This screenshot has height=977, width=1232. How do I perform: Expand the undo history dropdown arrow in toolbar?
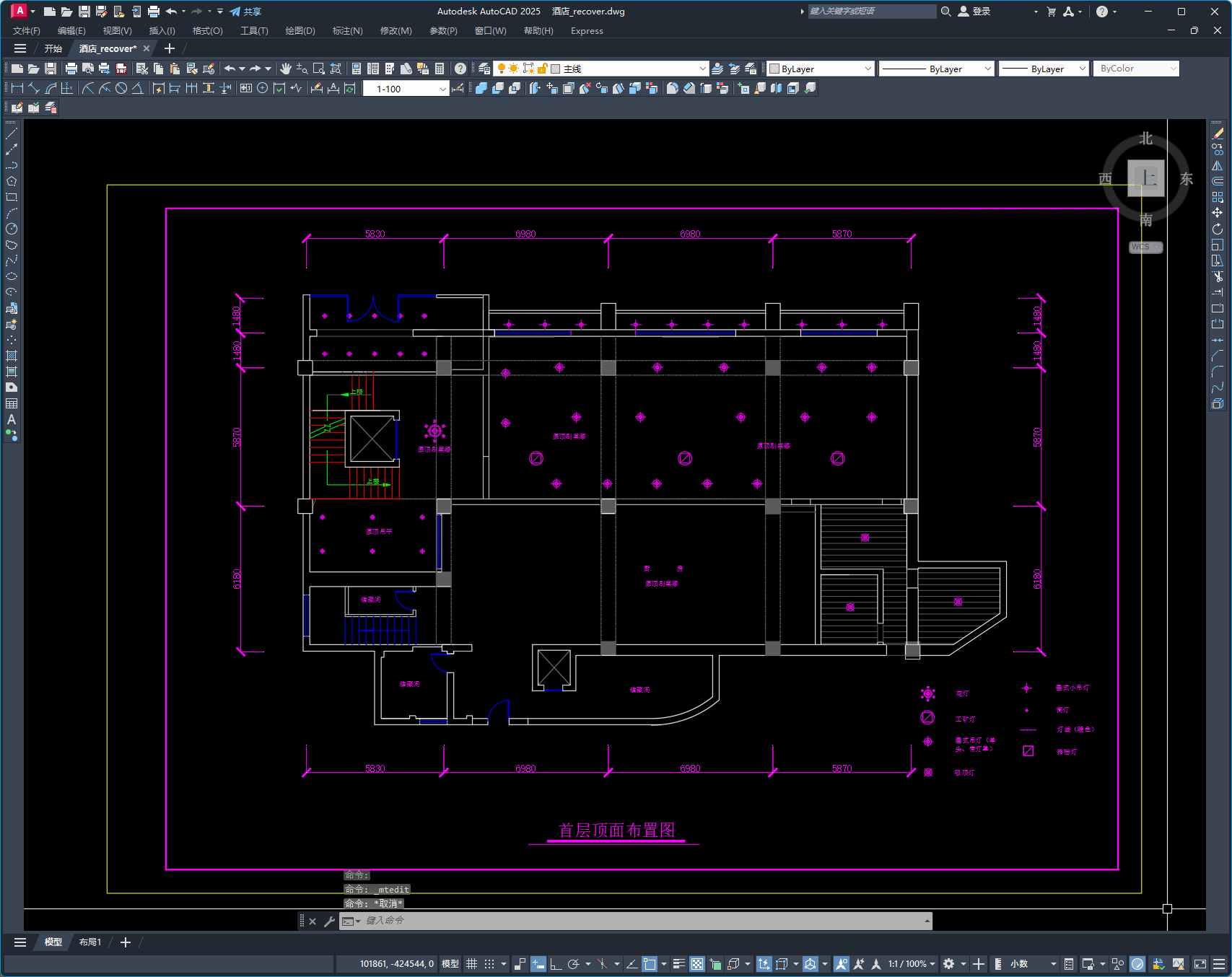point(242,69)
